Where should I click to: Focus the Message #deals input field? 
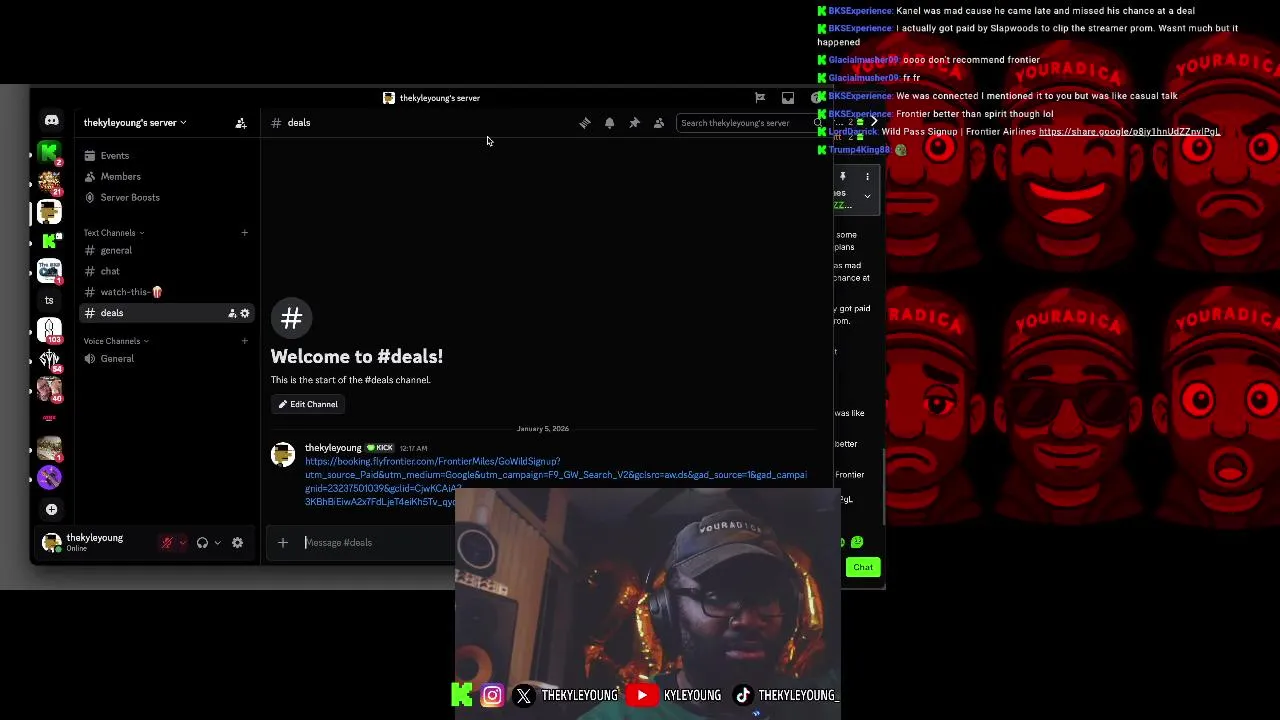[x=378, y=543]
